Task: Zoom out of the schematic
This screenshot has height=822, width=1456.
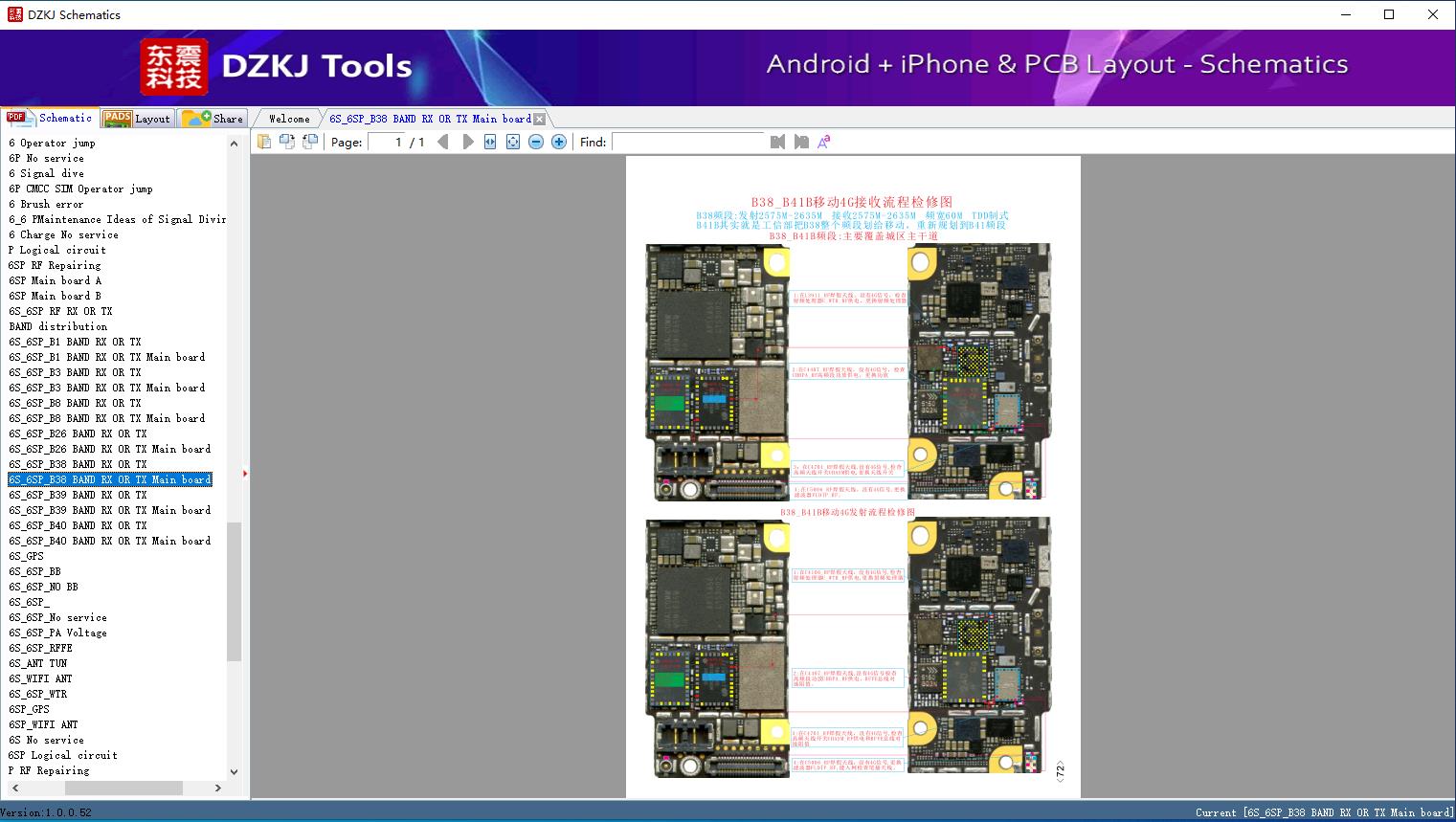Action: (536, 142)
